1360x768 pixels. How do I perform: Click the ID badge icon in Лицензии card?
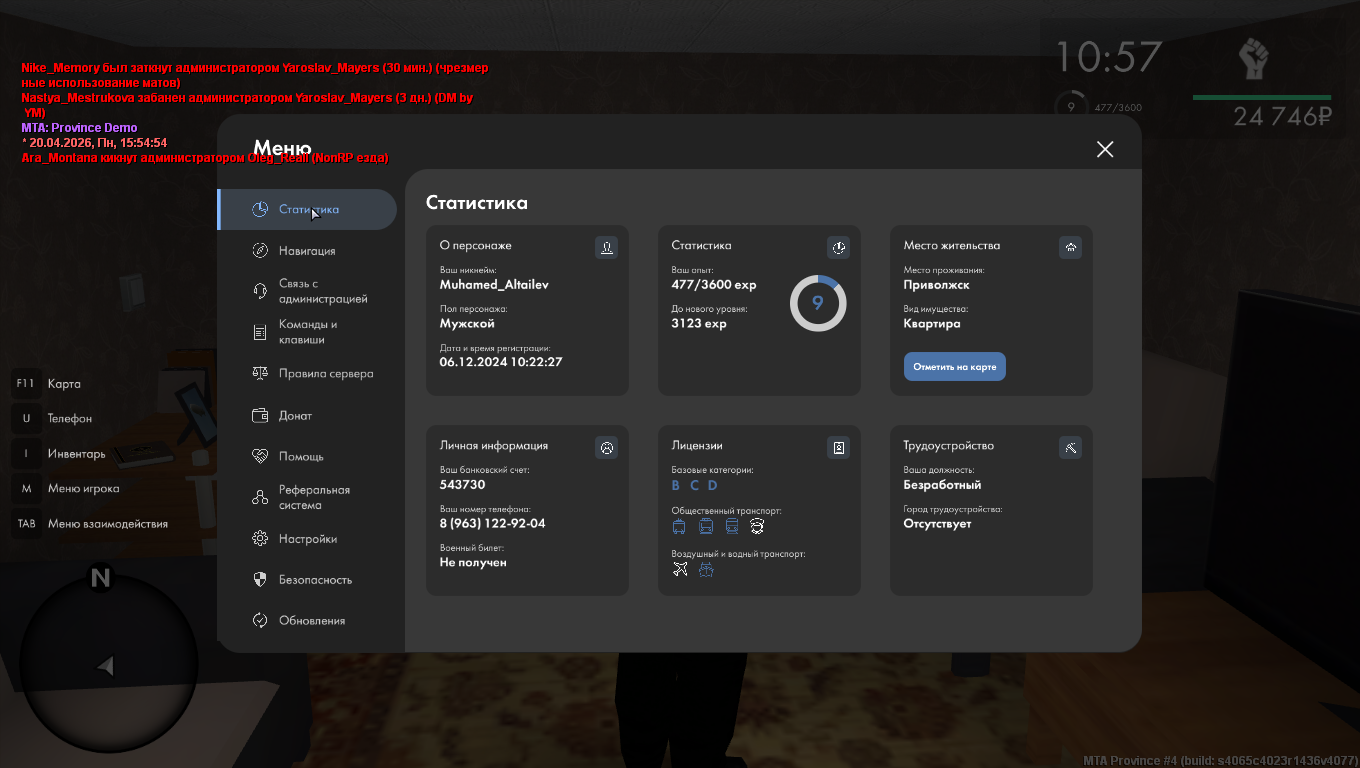(x=838, y=447)
